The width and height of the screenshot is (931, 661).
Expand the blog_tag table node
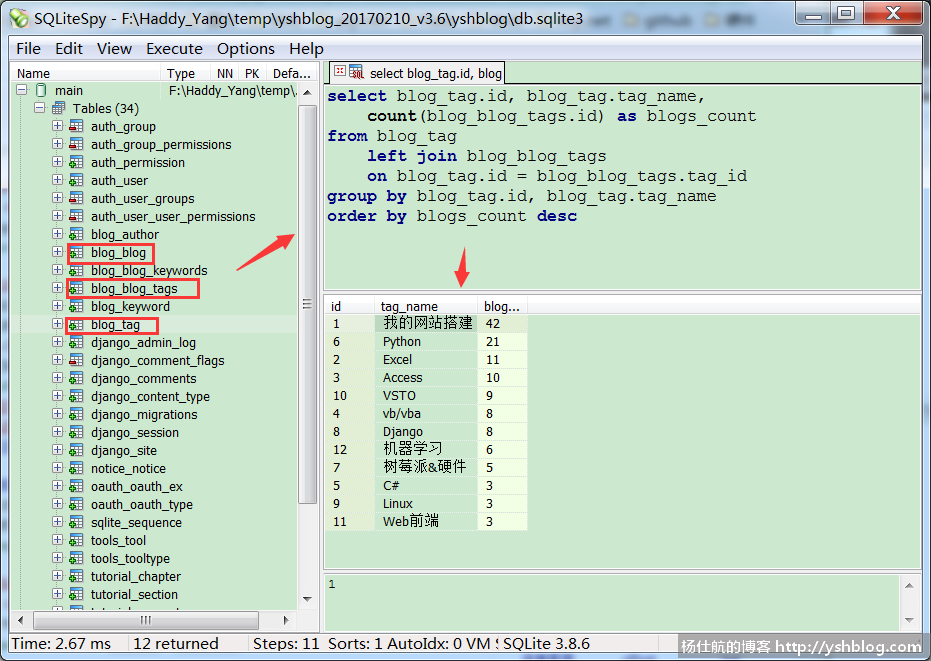coord(58,324)
